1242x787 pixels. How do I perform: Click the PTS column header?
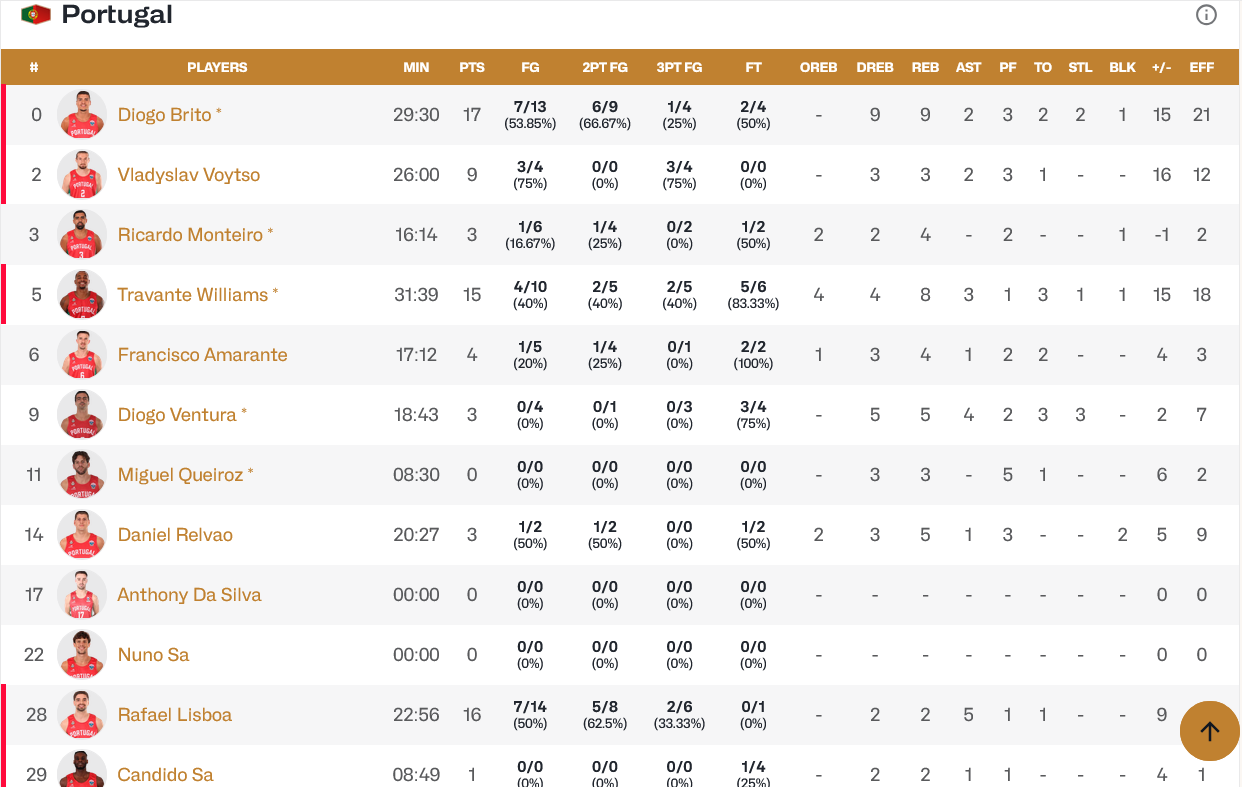tap(472, 67)
